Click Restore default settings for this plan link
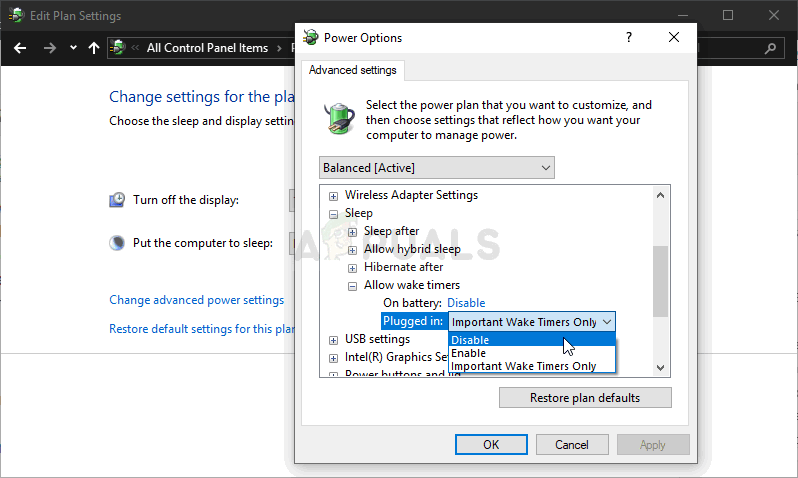Screen dimensions: 798x478 coord(202,329)
